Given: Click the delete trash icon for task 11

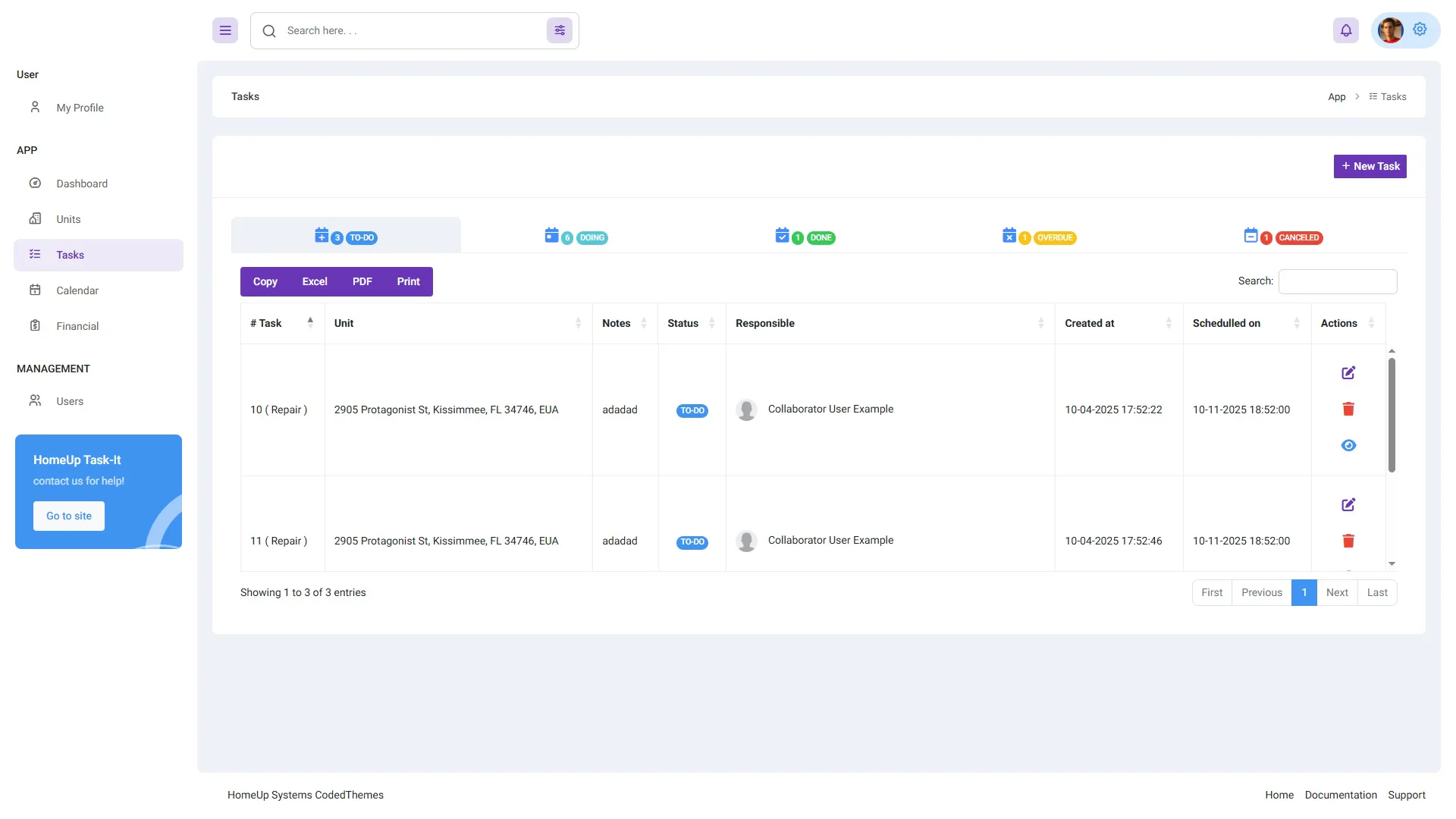Looking at the screenshot, I should [1348, 541].
